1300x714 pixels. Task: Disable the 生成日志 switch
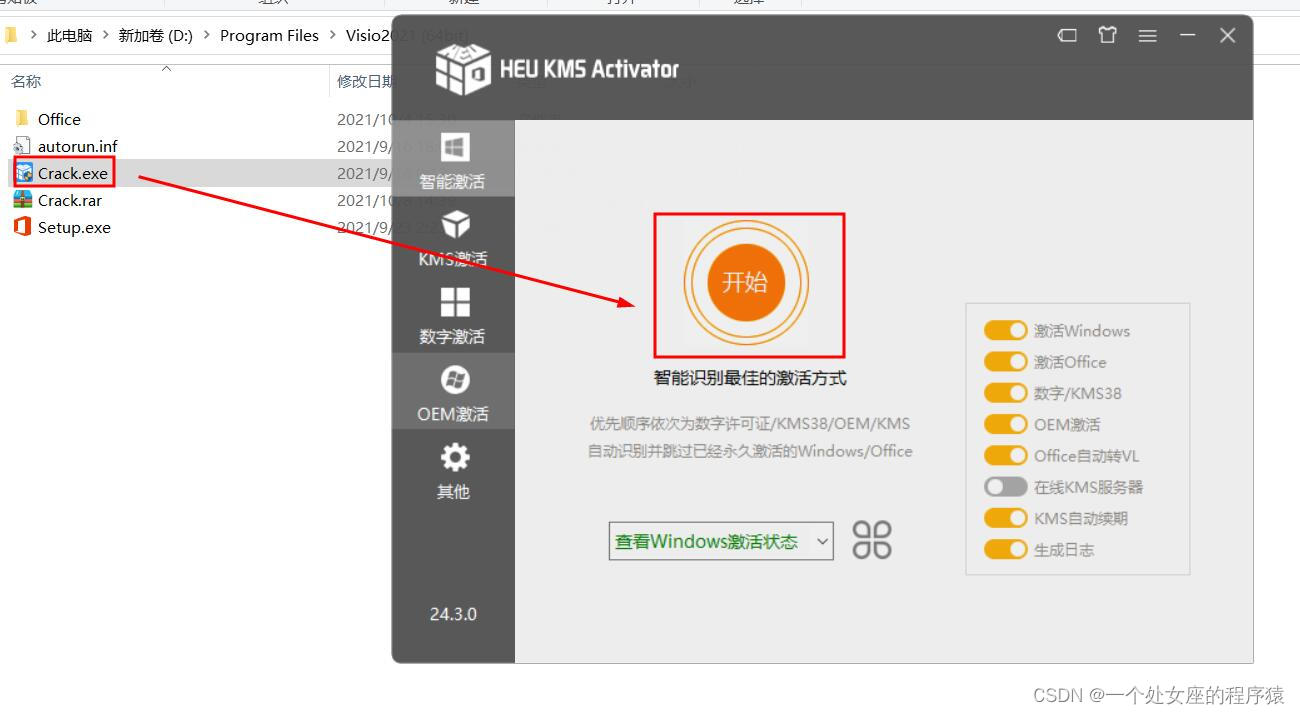1005,549
